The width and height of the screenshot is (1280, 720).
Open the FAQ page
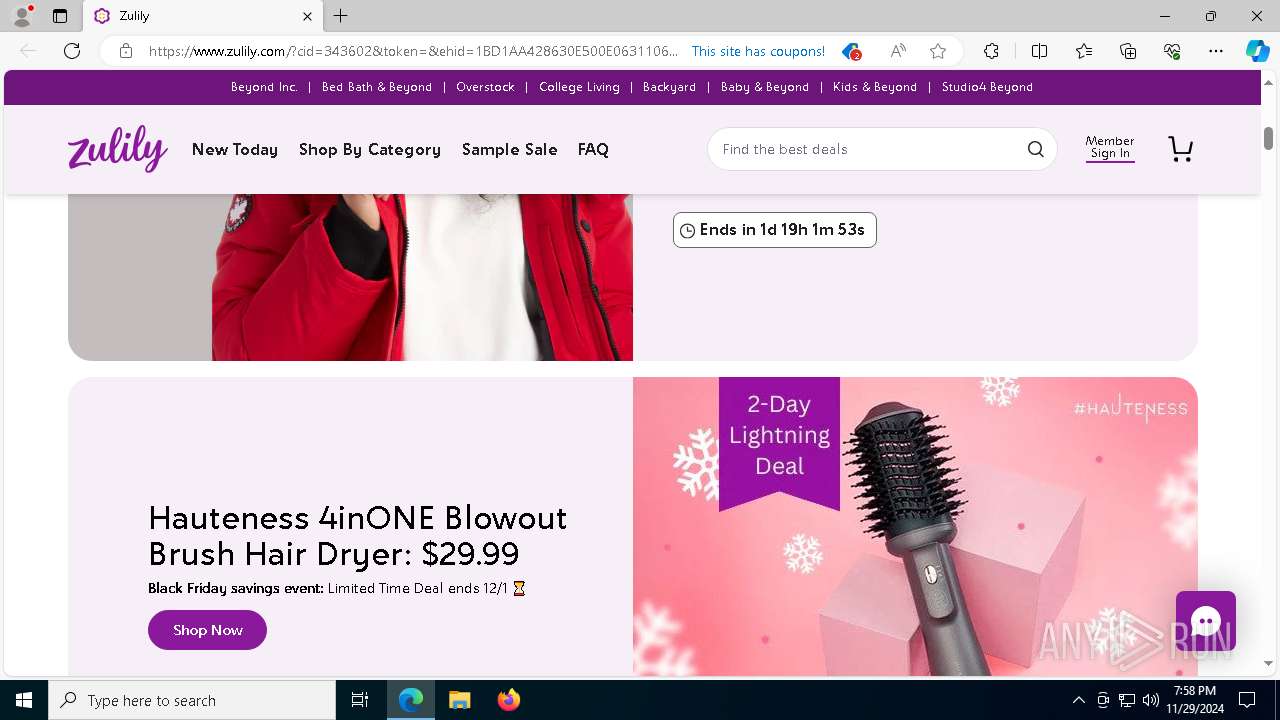[593, 149]
